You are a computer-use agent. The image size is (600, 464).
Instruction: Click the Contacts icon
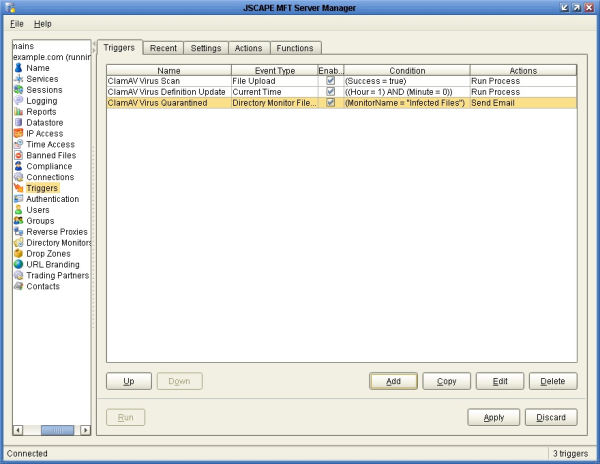point(18,286)
